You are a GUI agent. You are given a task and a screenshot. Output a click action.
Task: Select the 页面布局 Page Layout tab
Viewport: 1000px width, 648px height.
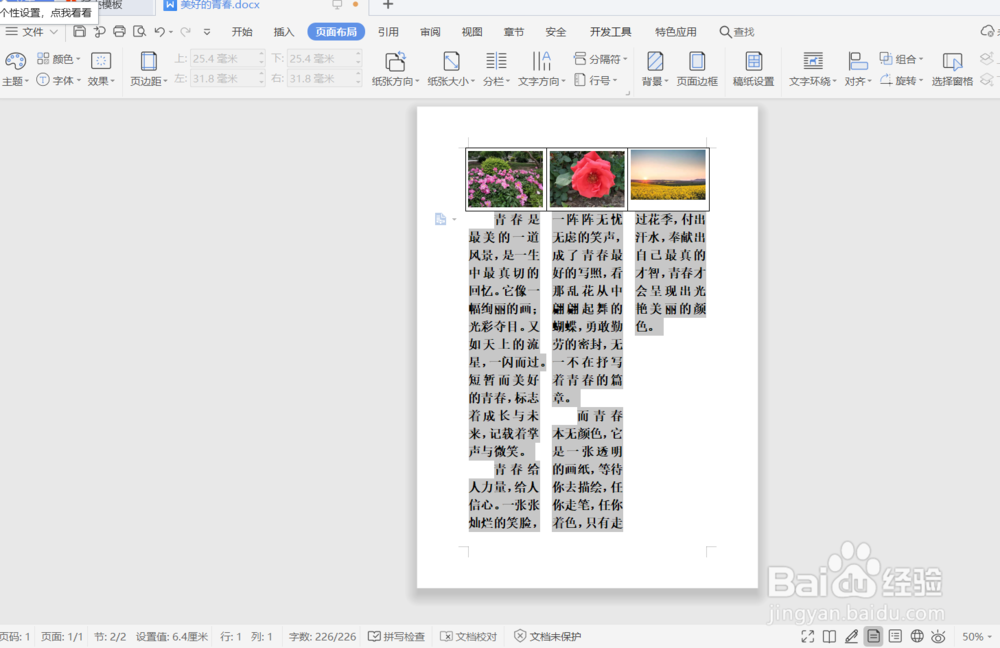[x=336, y=31]
